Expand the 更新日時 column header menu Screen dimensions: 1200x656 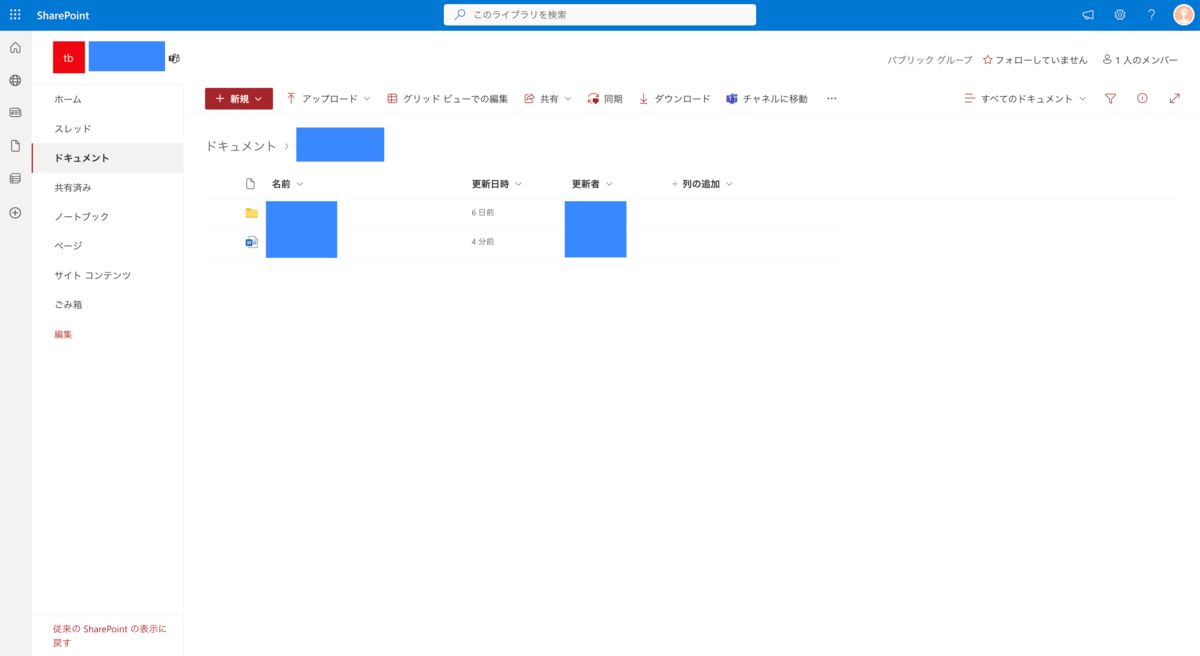click(x=496, y=184)
